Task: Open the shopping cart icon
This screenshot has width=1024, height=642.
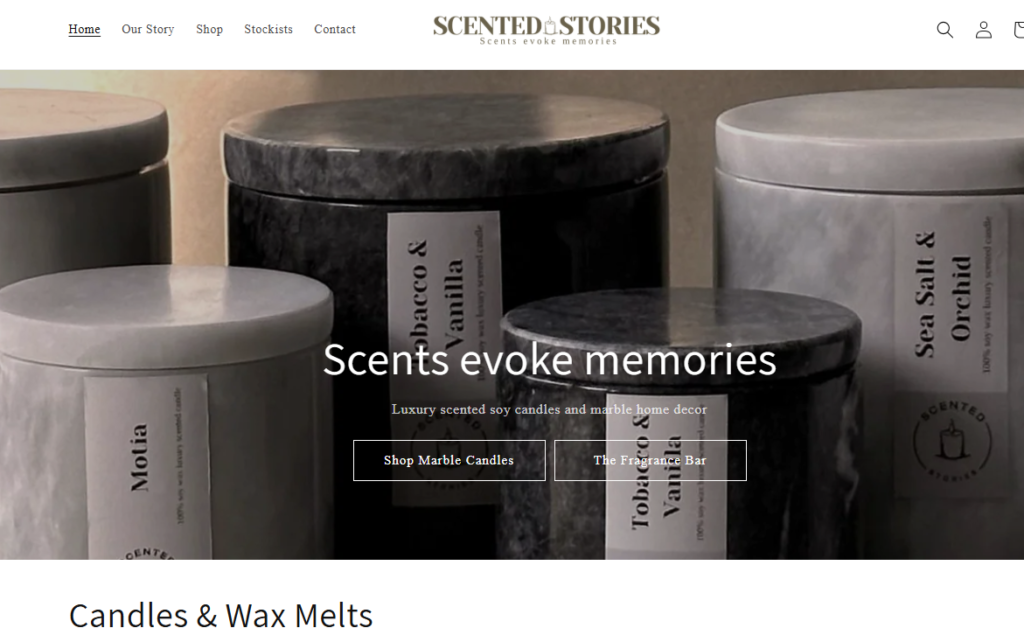Action: (1019, 29)
